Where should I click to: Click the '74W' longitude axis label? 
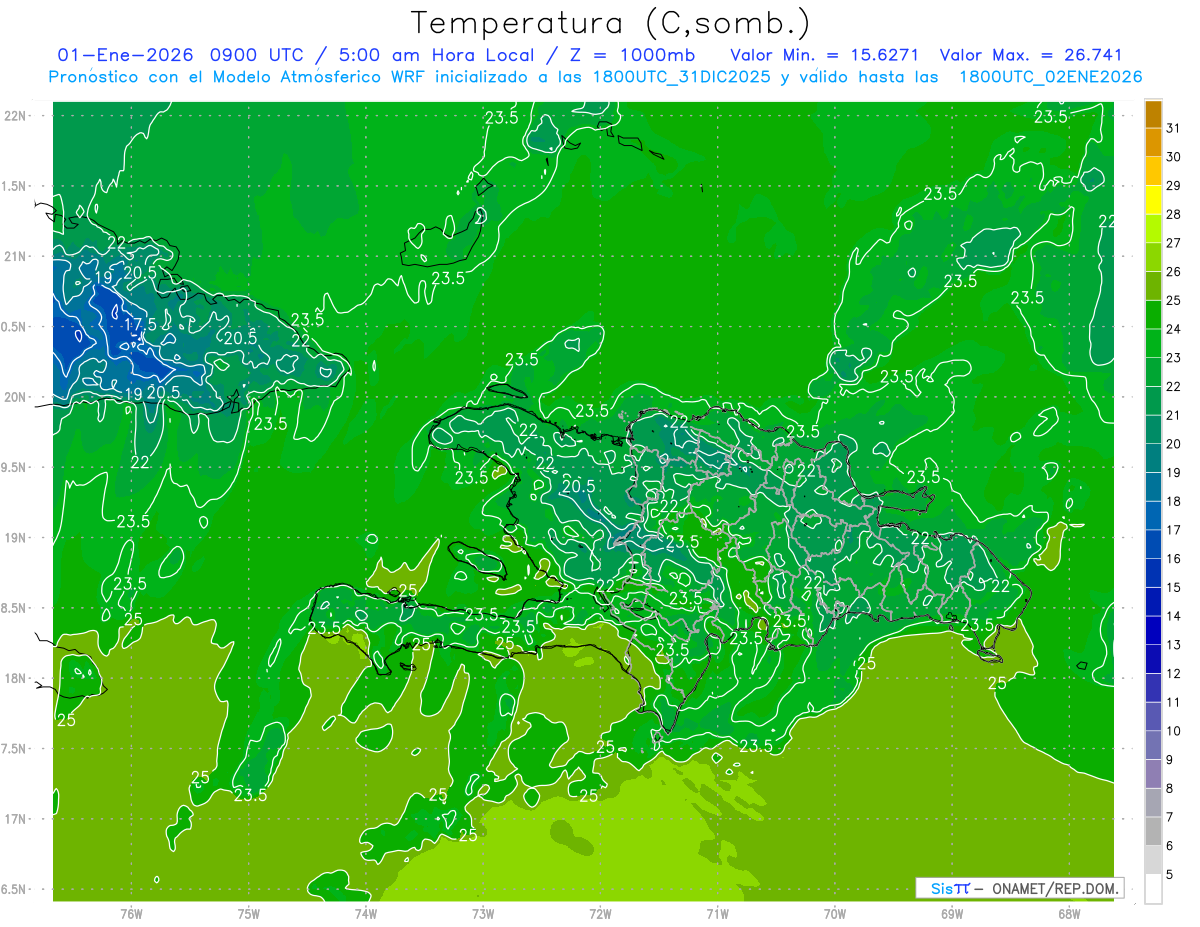tap(366, 913)
